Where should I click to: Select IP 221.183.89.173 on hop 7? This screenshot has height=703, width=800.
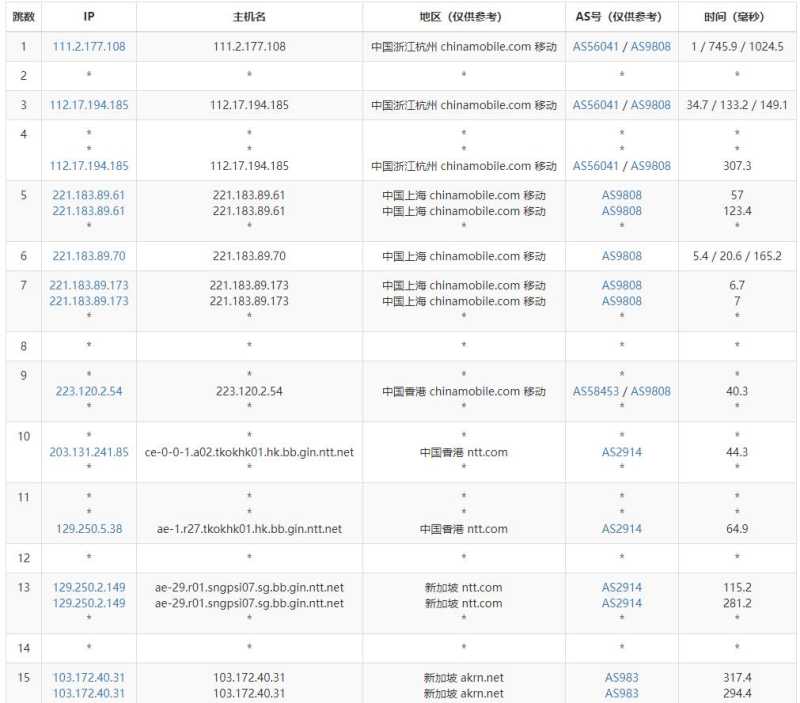88,285
